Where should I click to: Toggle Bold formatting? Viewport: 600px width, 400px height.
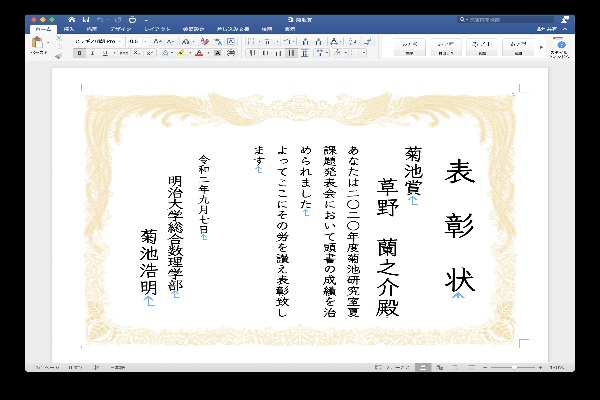tap(79, 53)
